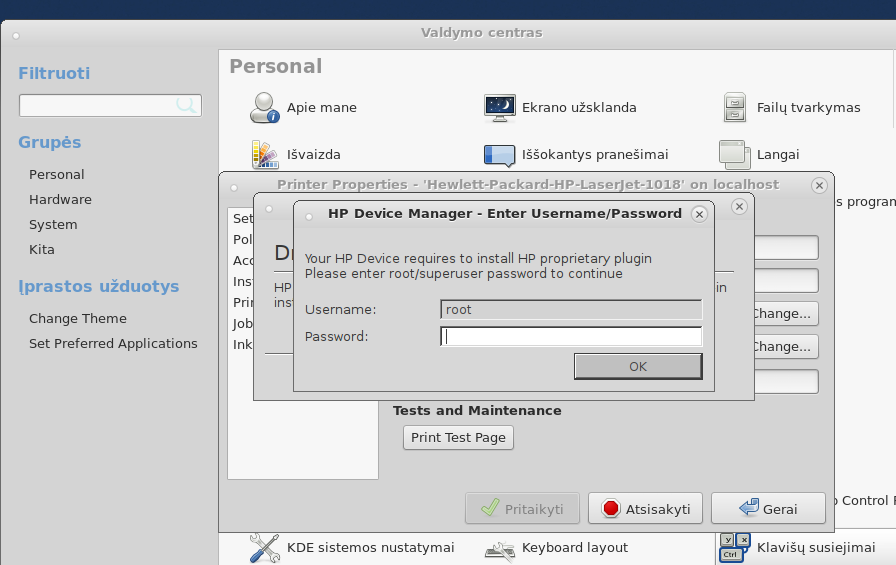Click upper Change... button in Printer Properties
Viewport: 896px width, 565px height.
point(786,314)
